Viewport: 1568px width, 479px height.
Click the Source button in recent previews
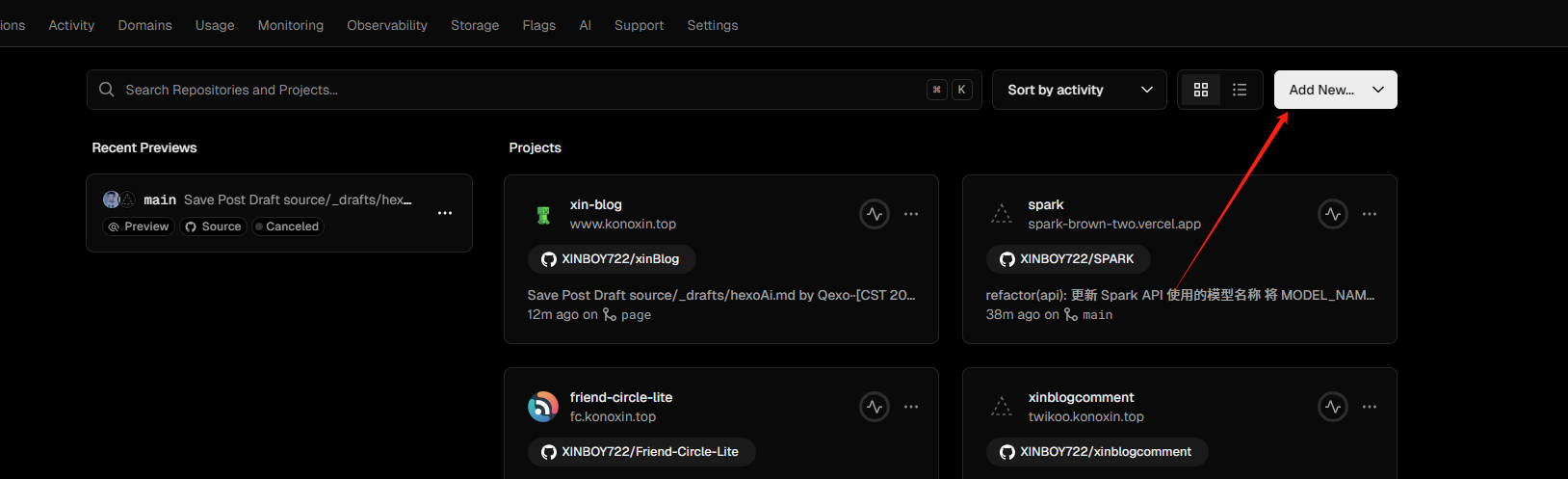[213, 226]
